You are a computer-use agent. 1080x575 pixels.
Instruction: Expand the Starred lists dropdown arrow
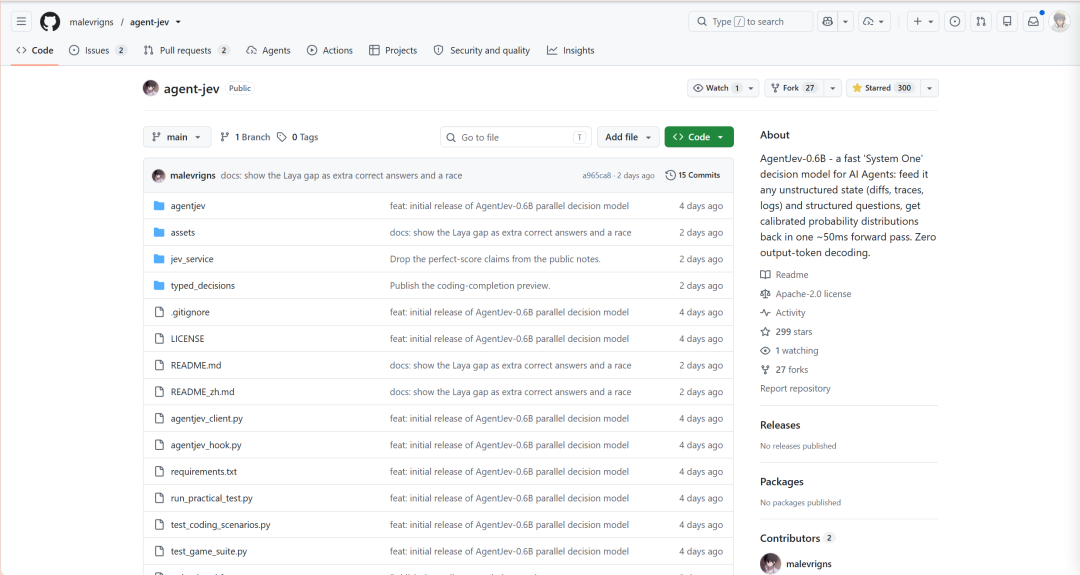929,88
